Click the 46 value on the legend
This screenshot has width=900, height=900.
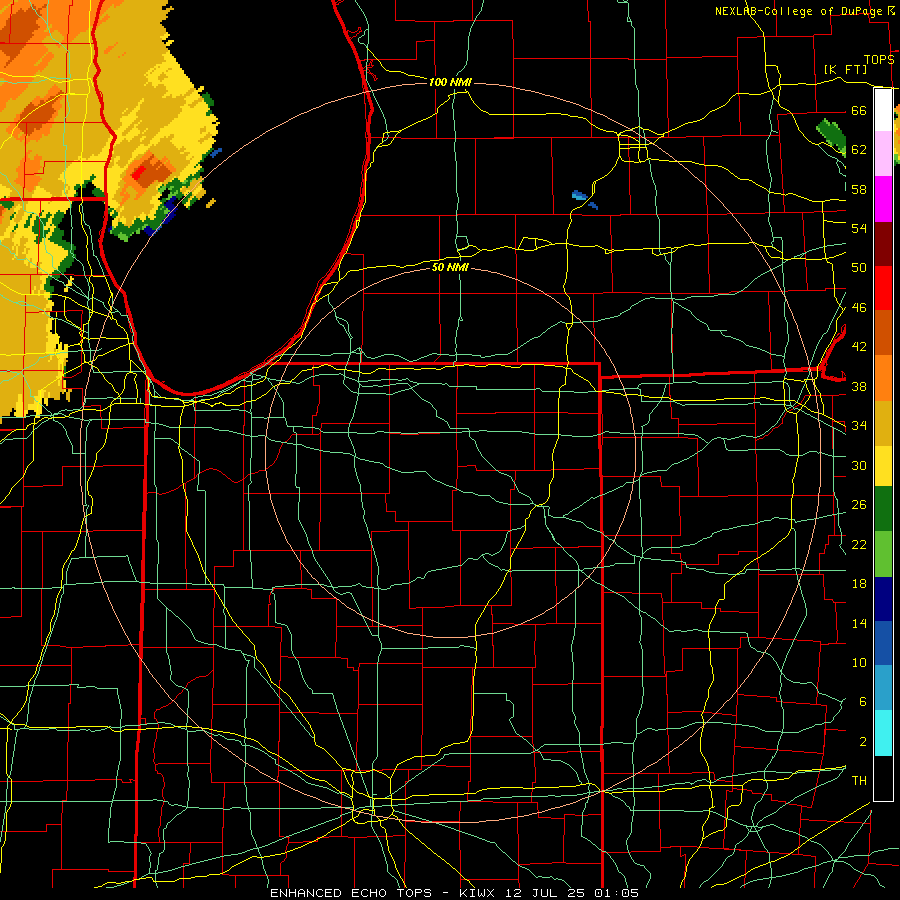click(x=859, y=307)
